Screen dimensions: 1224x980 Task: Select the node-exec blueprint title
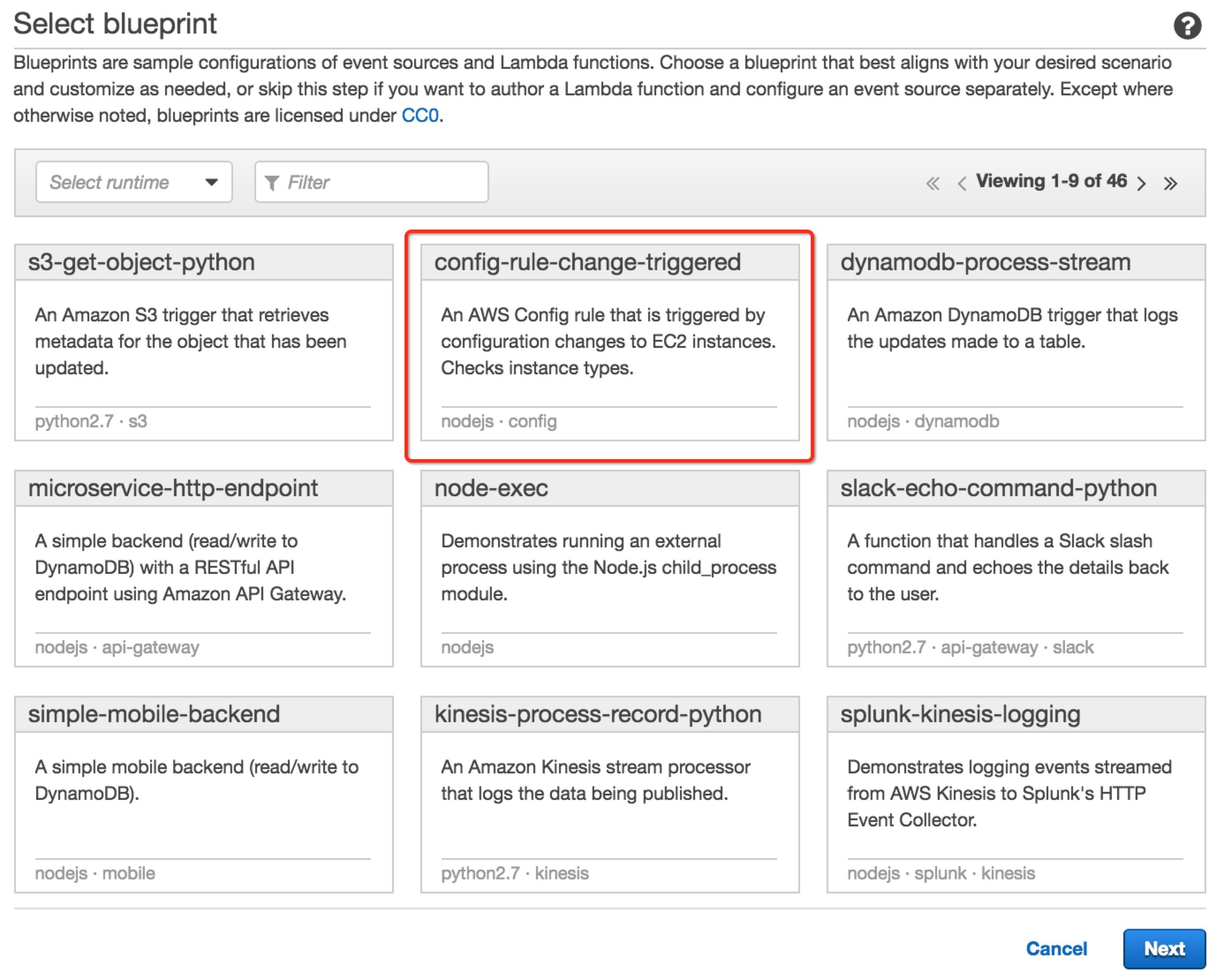click(491, 489)
